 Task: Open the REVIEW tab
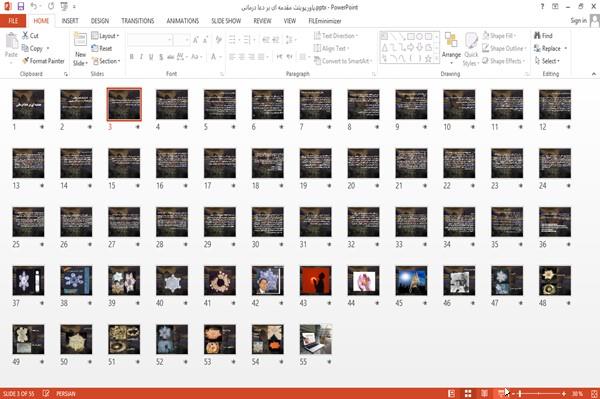coord(262,21)
